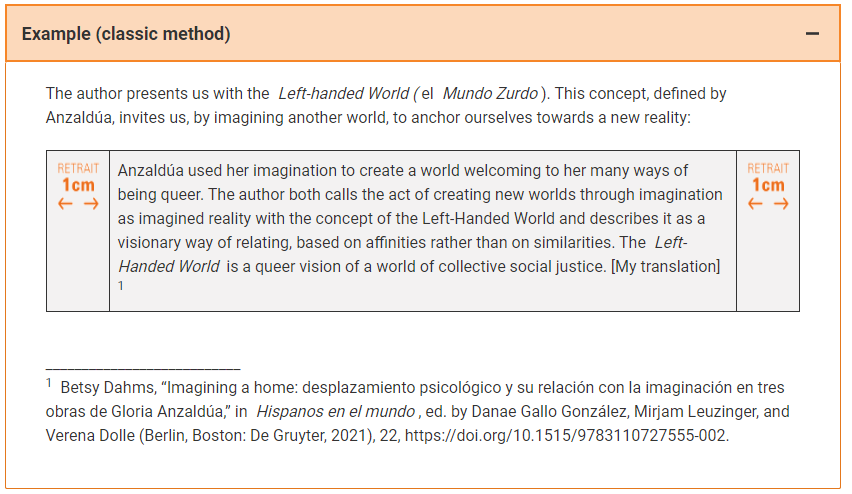Click the "1cm" label on left margin
Image resolution: width=852 pixels, height=494 pixels.
tap(78, 185)
